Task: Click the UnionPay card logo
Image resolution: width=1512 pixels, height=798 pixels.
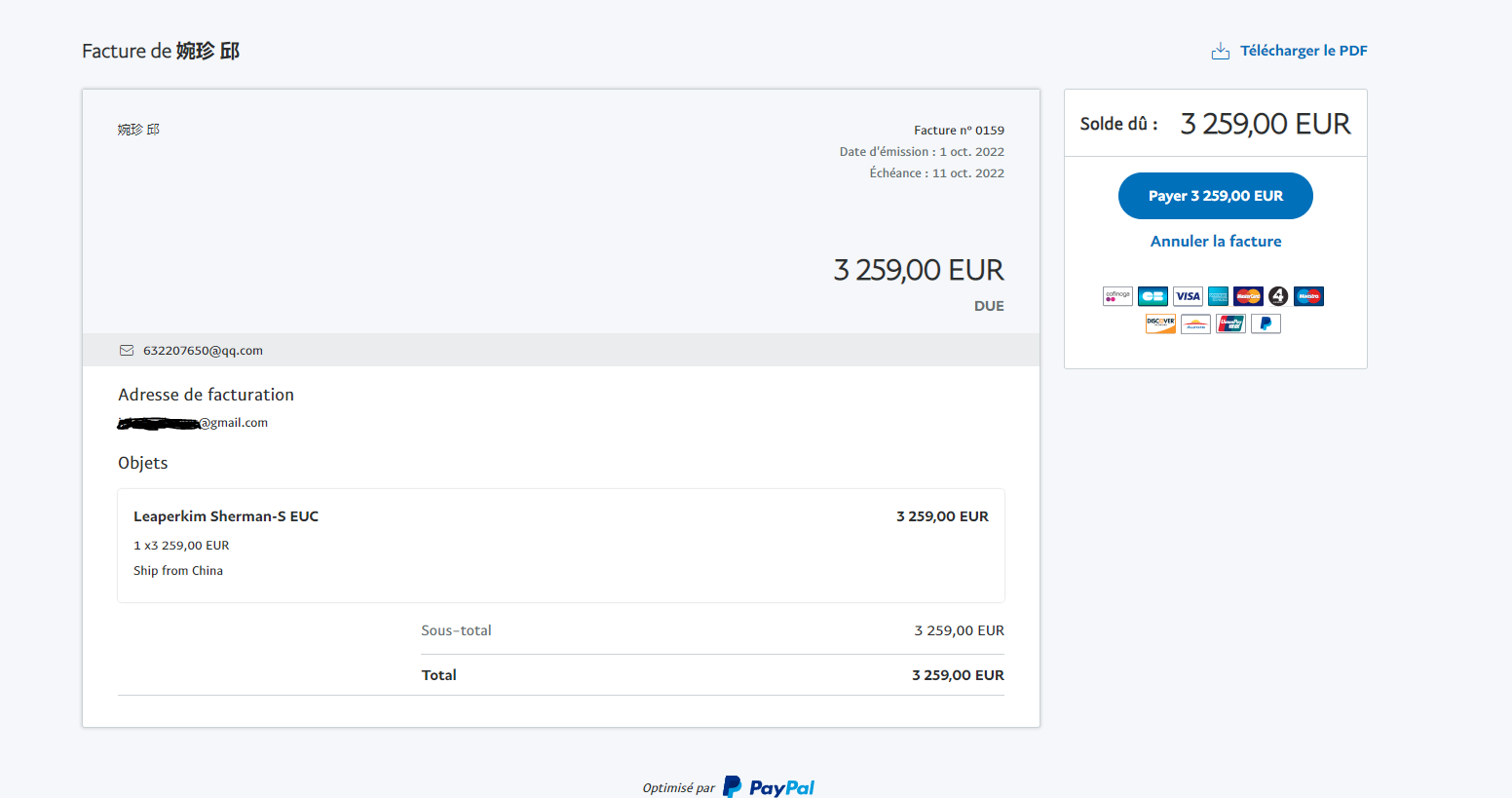Action: 1230,323
